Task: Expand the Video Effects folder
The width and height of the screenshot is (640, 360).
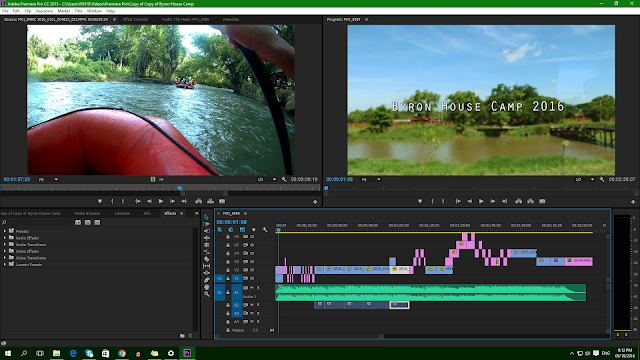Action: (x=5, y=251)
